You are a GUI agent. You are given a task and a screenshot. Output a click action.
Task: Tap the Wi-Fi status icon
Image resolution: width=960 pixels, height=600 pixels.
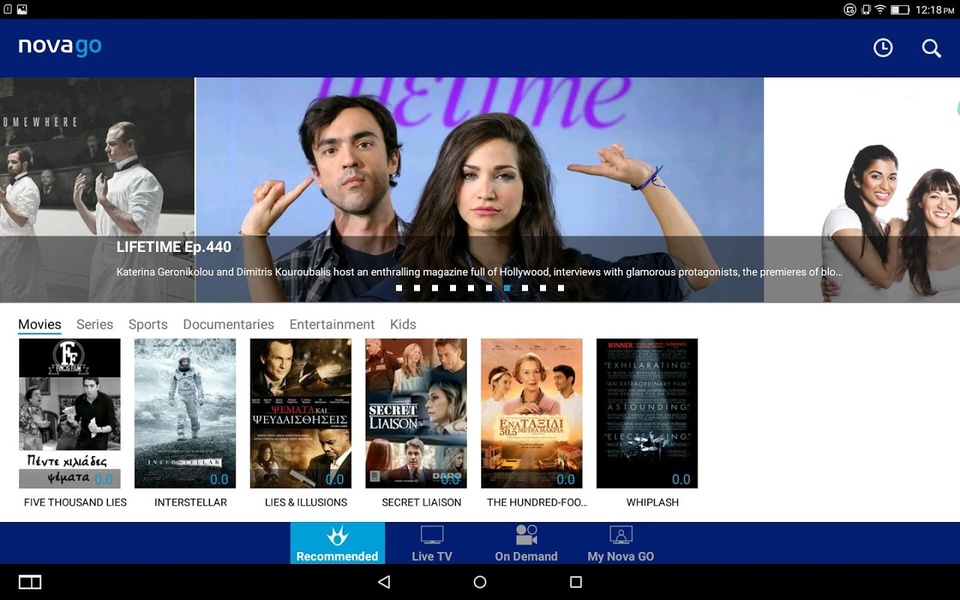[x=880, y=9]
